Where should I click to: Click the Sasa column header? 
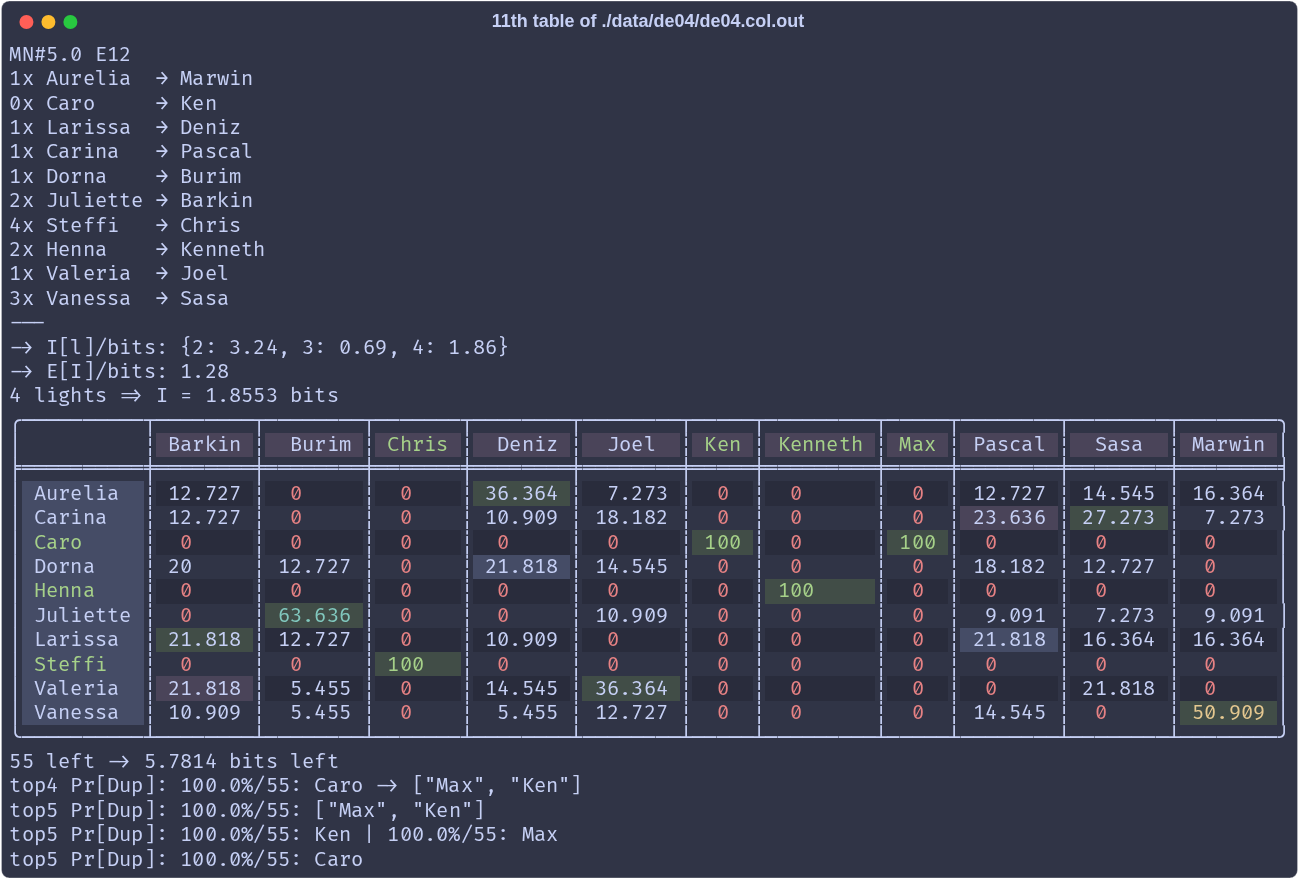[x=1118, y=445]
